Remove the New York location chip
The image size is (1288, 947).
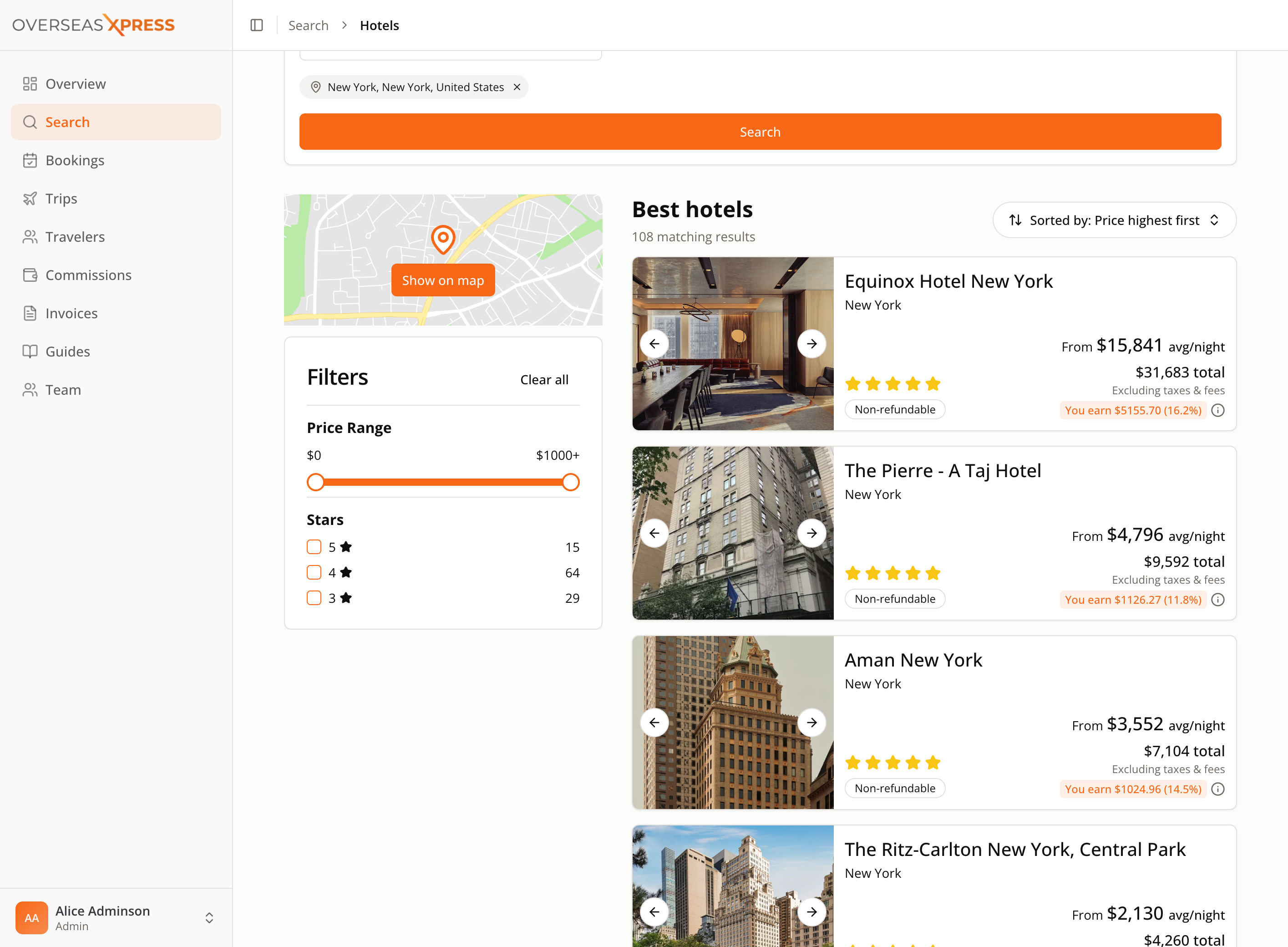point(517,87)
